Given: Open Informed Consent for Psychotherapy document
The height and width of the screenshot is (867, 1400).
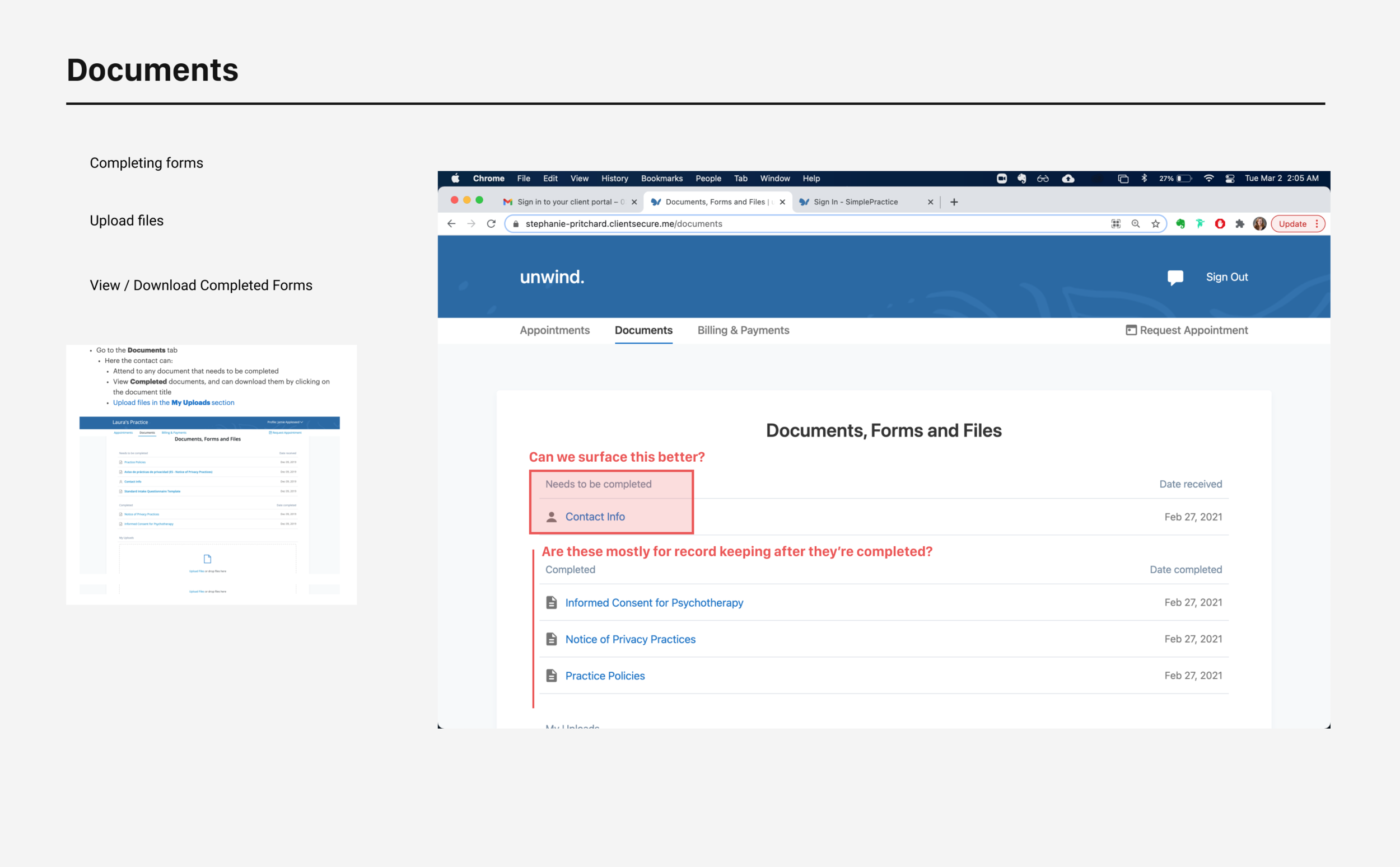Looking at the screenshot, I should (654, 603).
